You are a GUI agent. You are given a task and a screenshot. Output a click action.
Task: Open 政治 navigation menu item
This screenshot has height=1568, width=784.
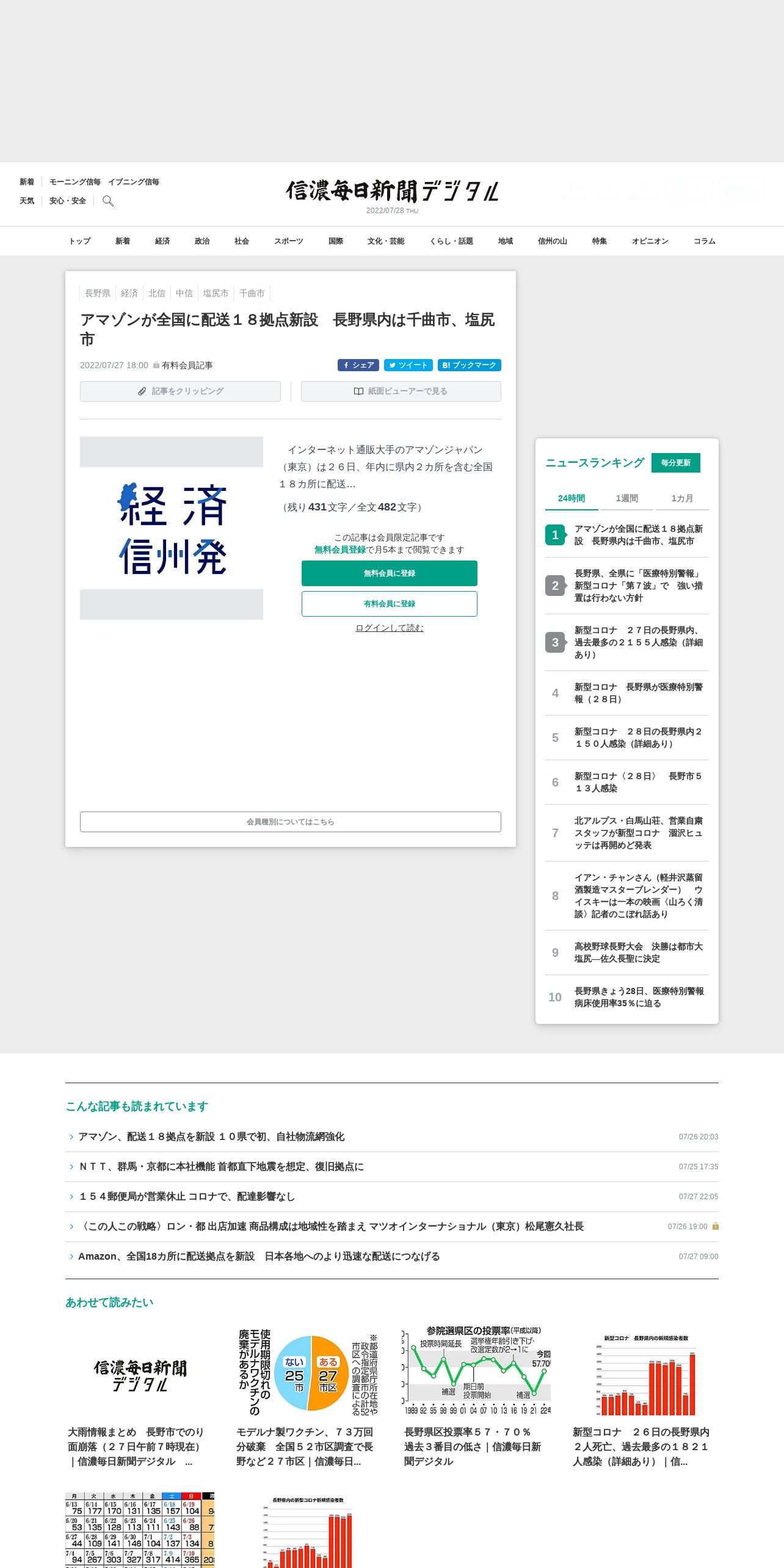point(202,241)
